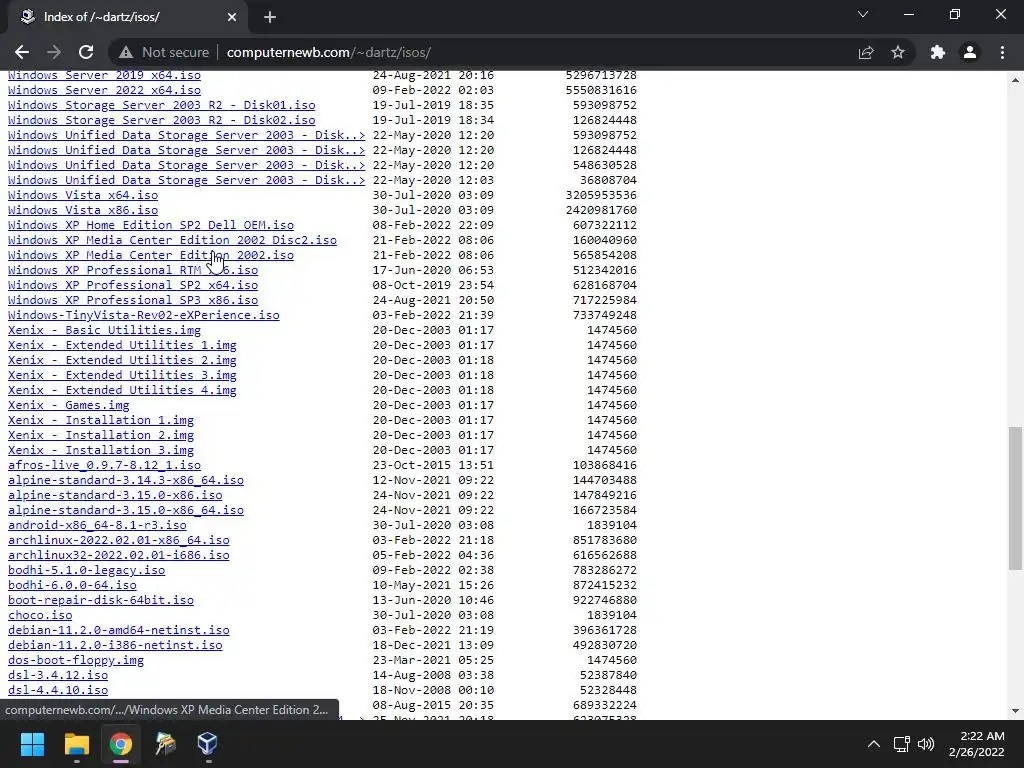The height and width of the screenshot is (768, 1024).
Task: Download debian-11.2.0-amd64-netinst.iso
Action: point(119,631)
